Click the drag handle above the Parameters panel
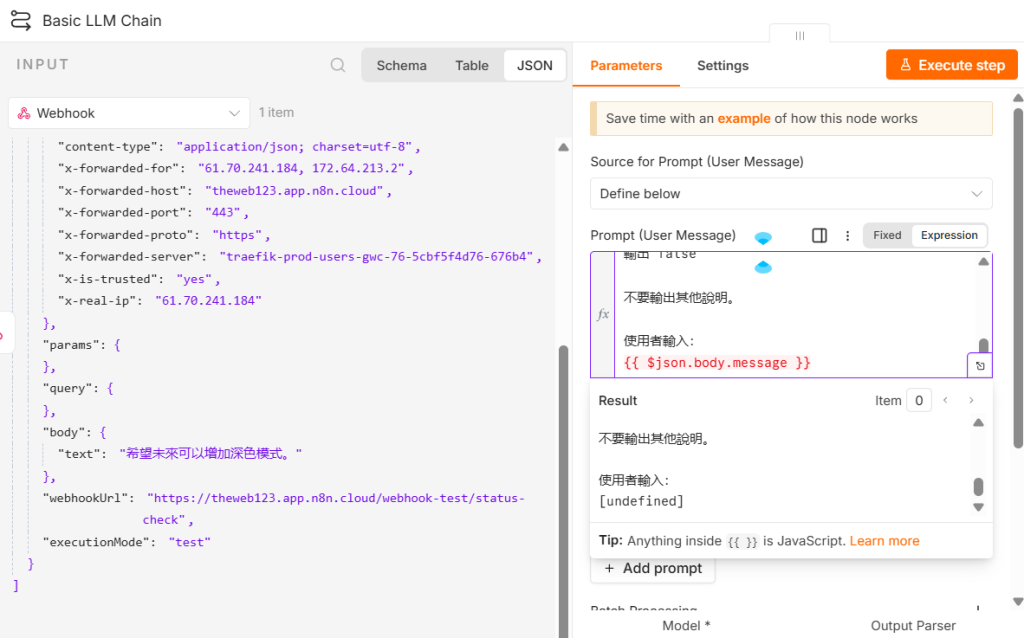The width and height of the screenshot is (1024, 638). point(799,35)
